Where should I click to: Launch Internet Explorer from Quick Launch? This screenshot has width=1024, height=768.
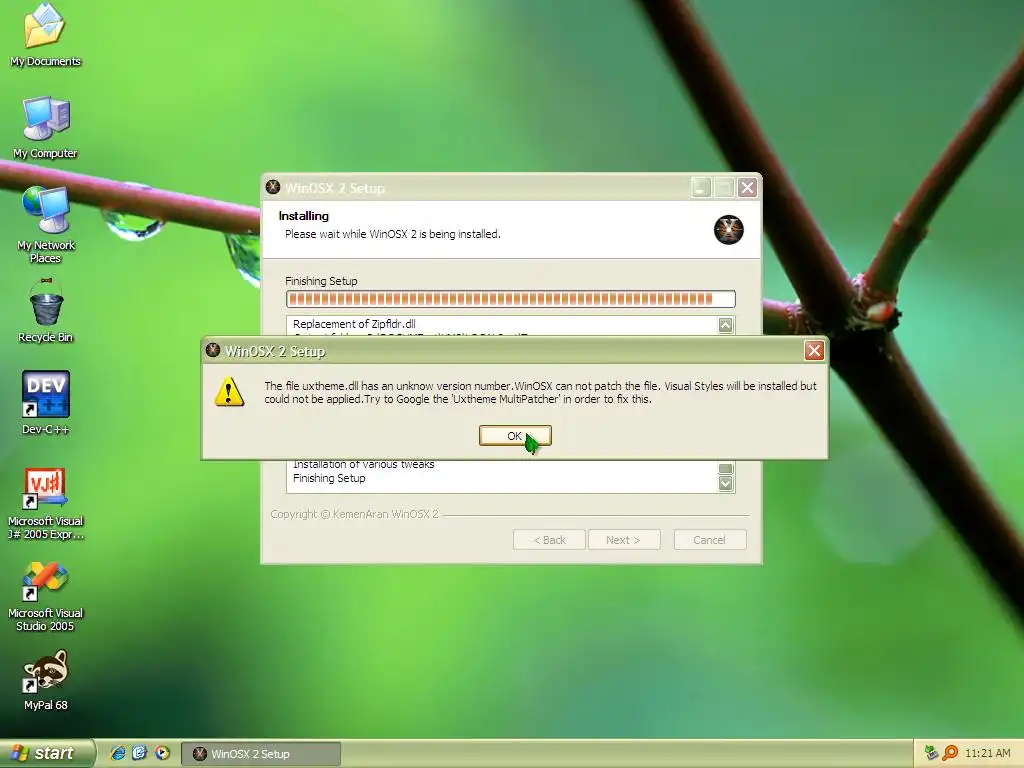pos(118,753)
